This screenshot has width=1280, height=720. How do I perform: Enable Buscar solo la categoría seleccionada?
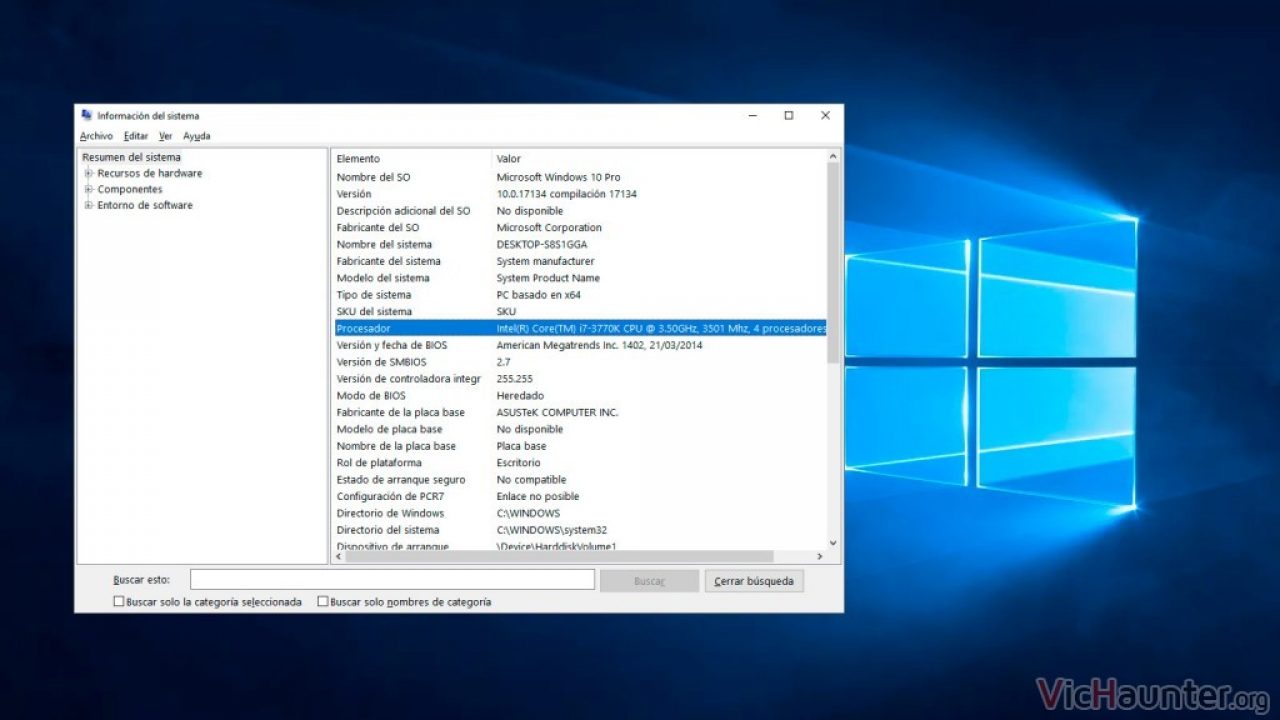tap(119, 602)
